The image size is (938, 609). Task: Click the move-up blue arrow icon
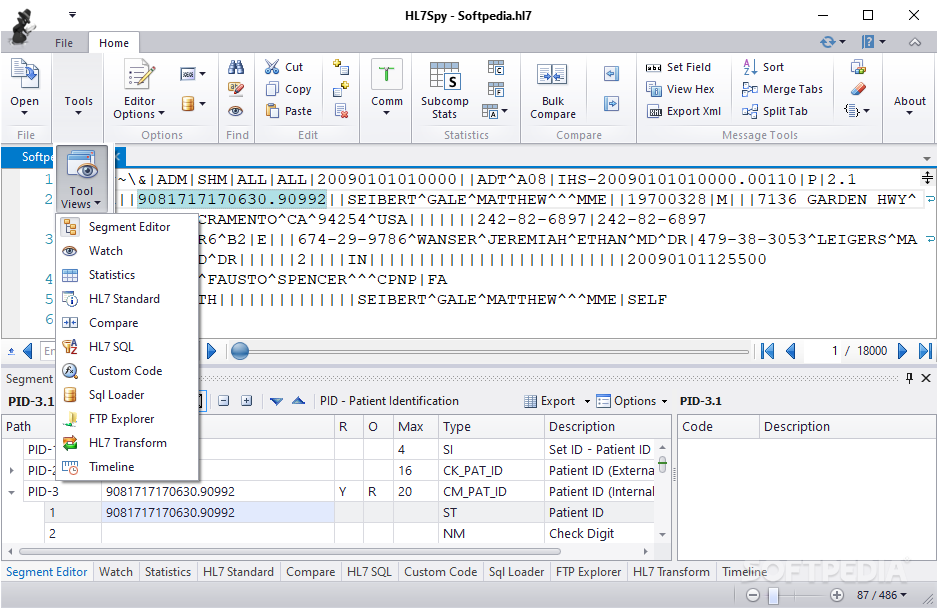pyautogui.click(x=299, y=401)
